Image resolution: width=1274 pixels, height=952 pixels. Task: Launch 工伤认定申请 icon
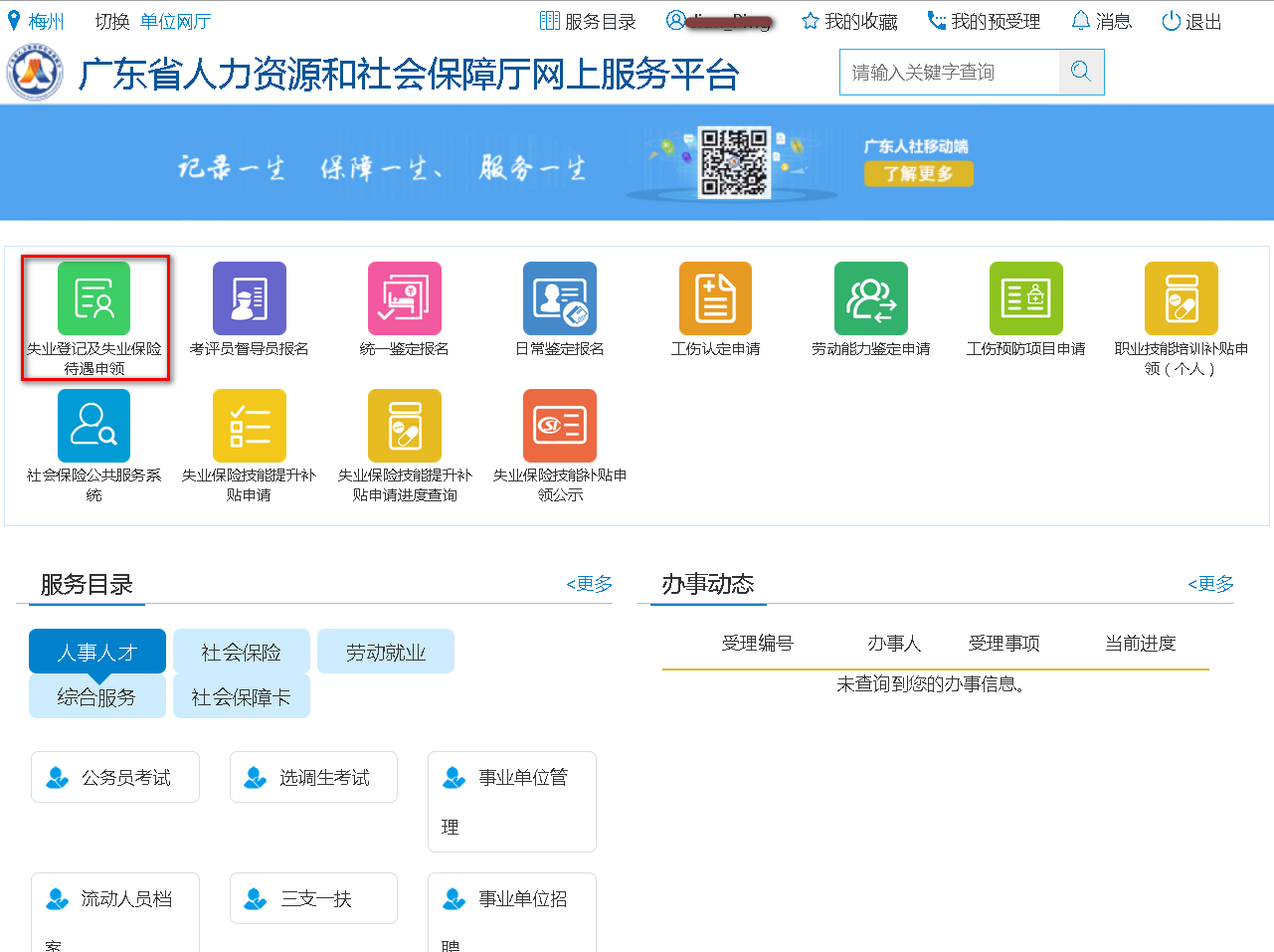point(715,299)
